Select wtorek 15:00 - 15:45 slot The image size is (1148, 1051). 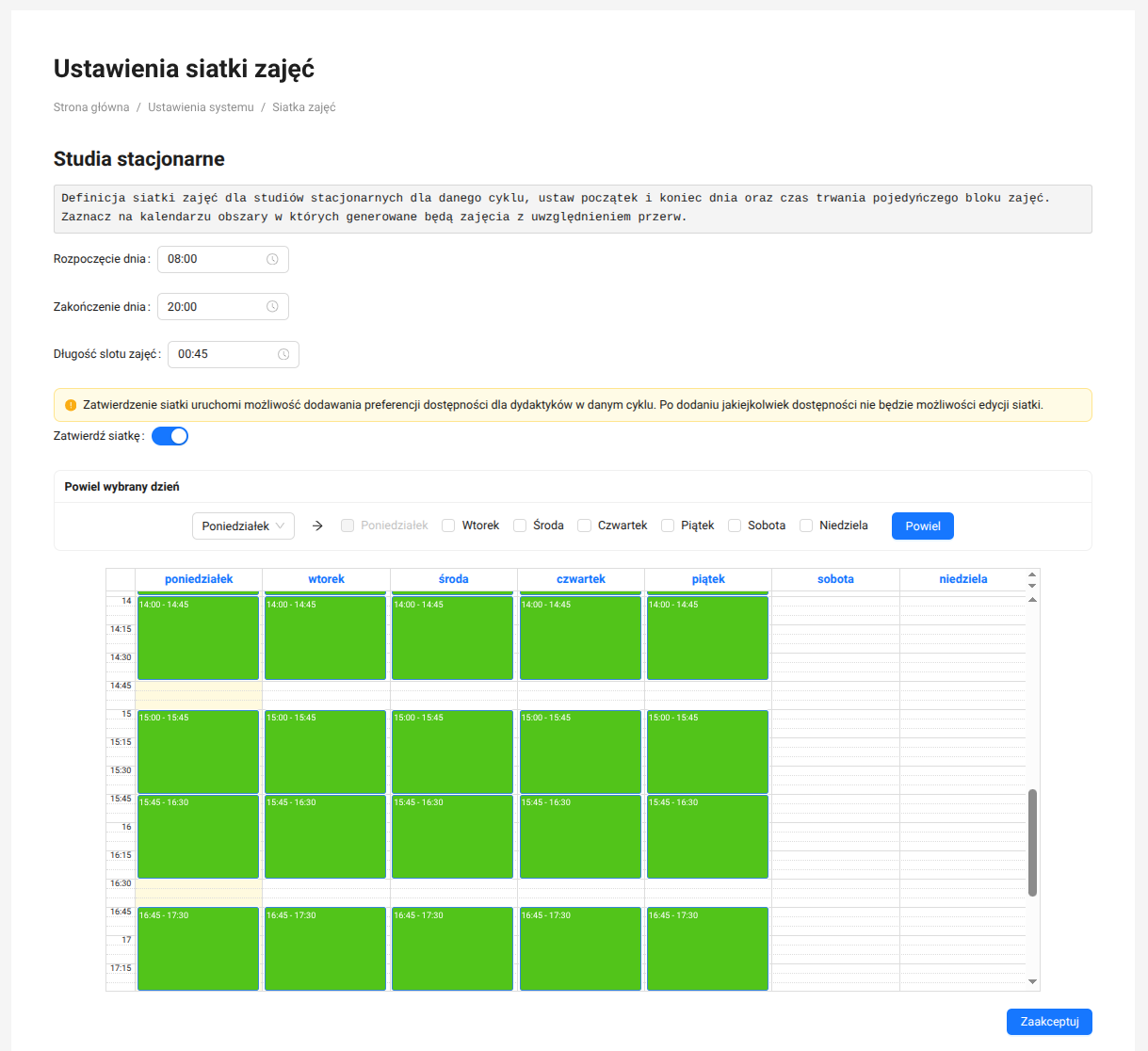click(x=325, y=752)
